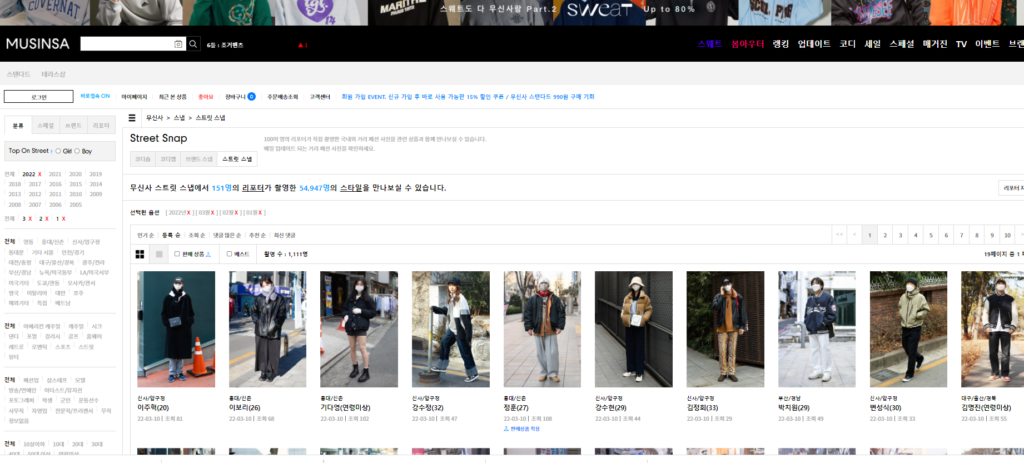Click the 로그인 button
1024x463 pixels.
[39, 96]
